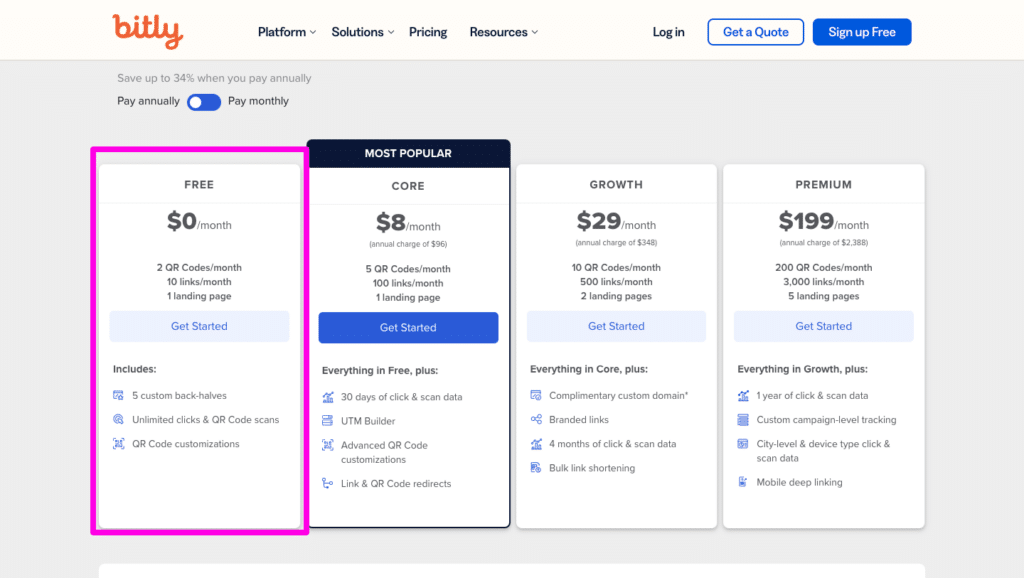
Task: Click the Bulk link shortening icon
Action: 536,468
